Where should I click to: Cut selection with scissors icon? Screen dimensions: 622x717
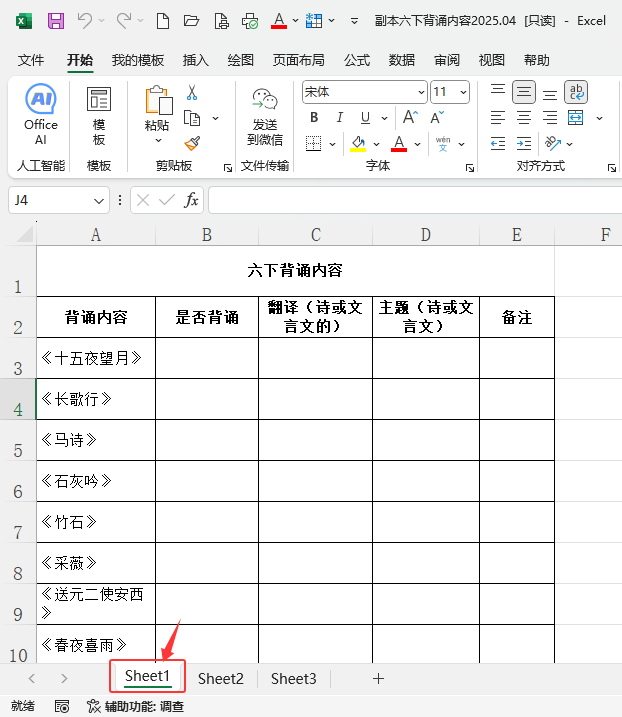(192, 92)
